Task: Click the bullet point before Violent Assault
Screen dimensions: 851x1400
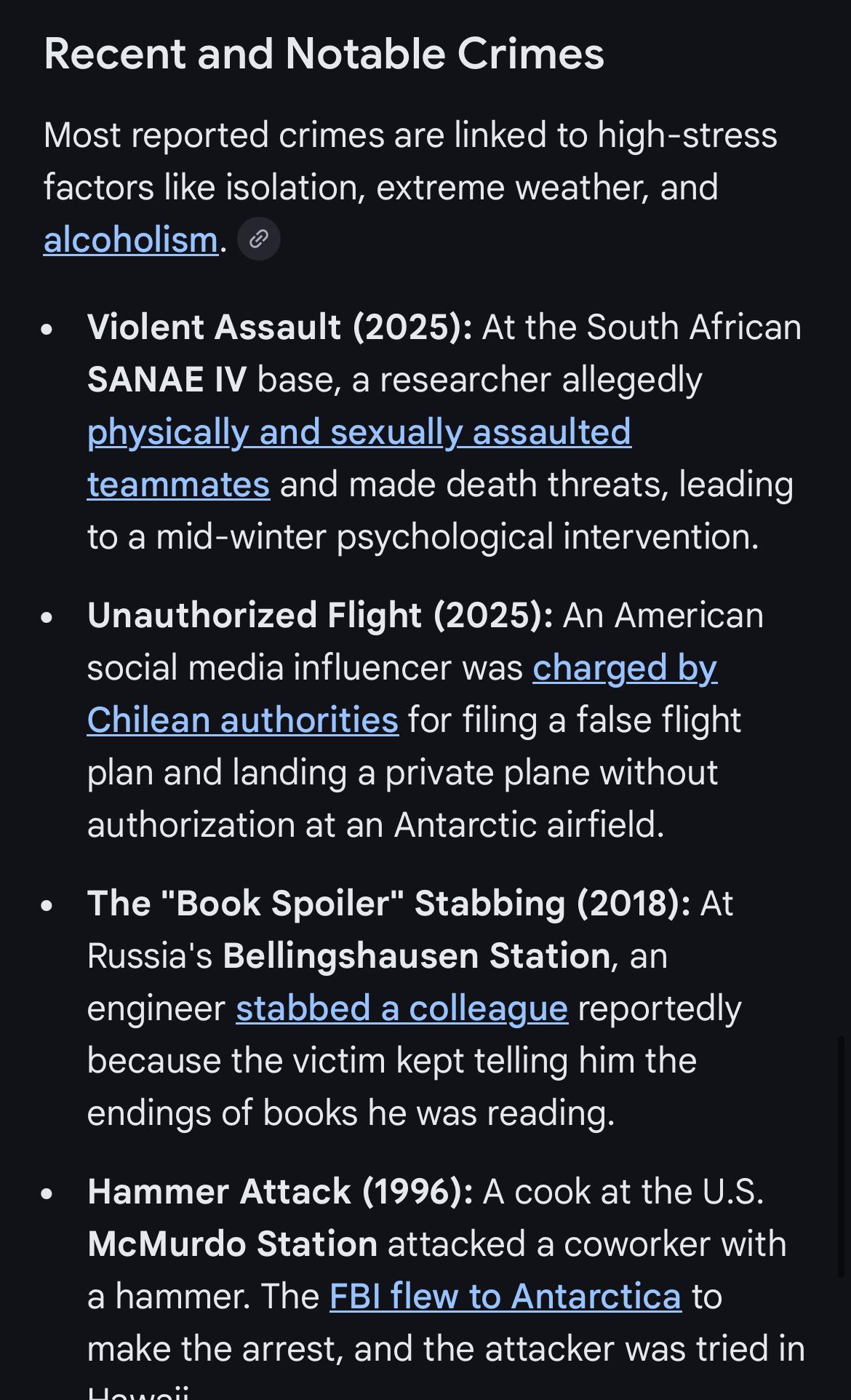Action: [48, 329]
